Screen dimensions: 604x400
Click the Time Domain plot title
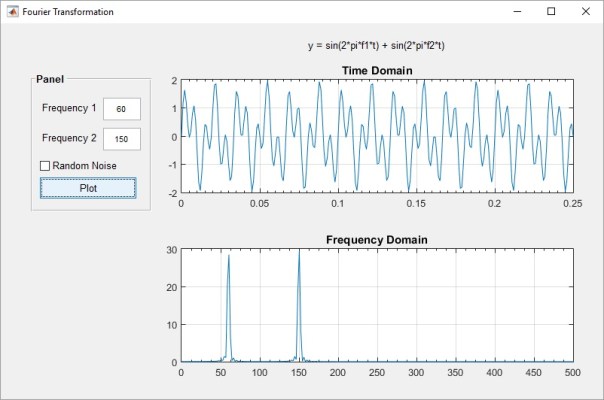[x=376, y=70]
